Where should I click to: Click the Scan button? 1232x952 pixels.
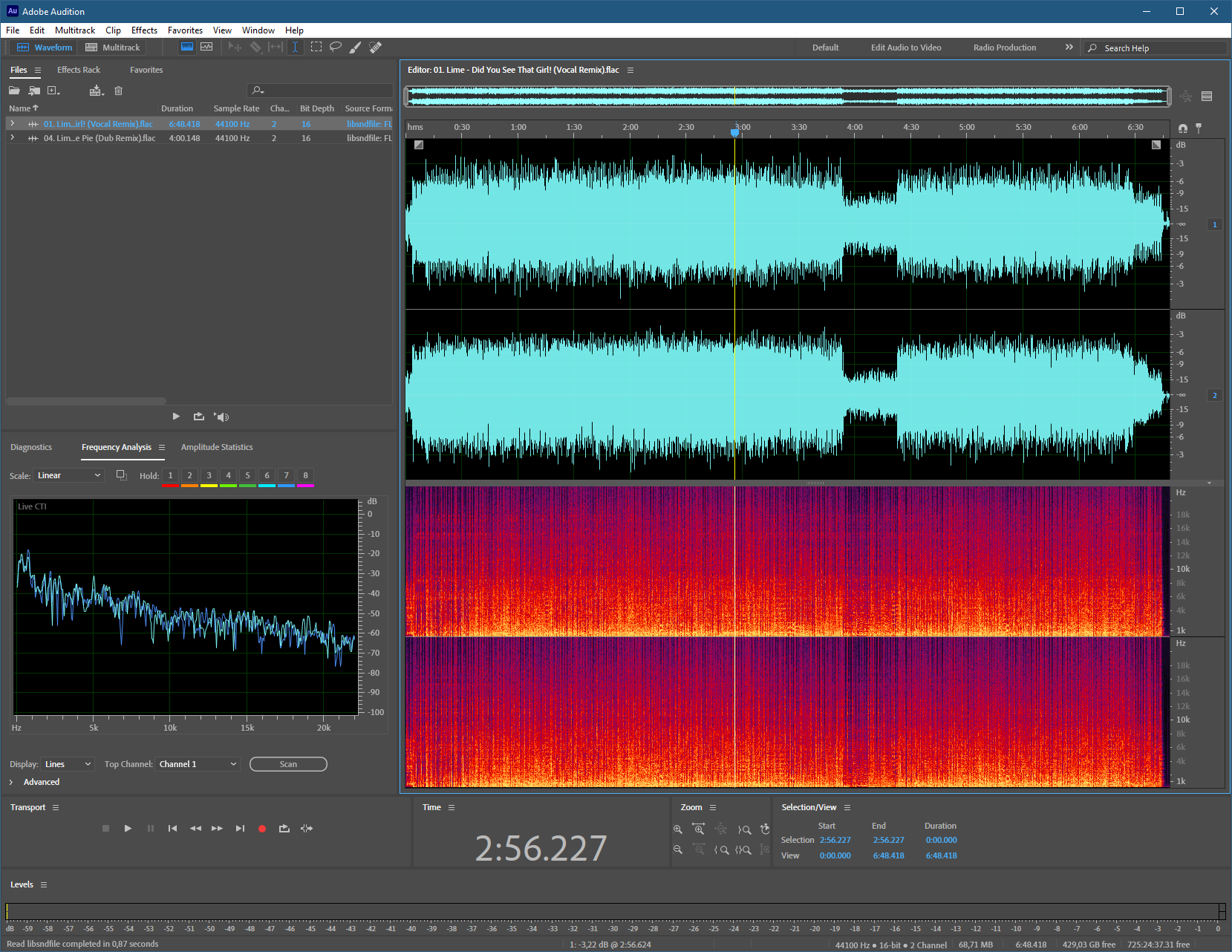[288, 764]
